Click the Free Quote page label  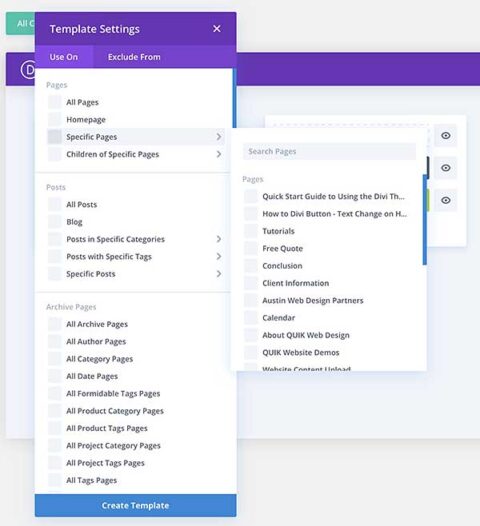(282, 249)
